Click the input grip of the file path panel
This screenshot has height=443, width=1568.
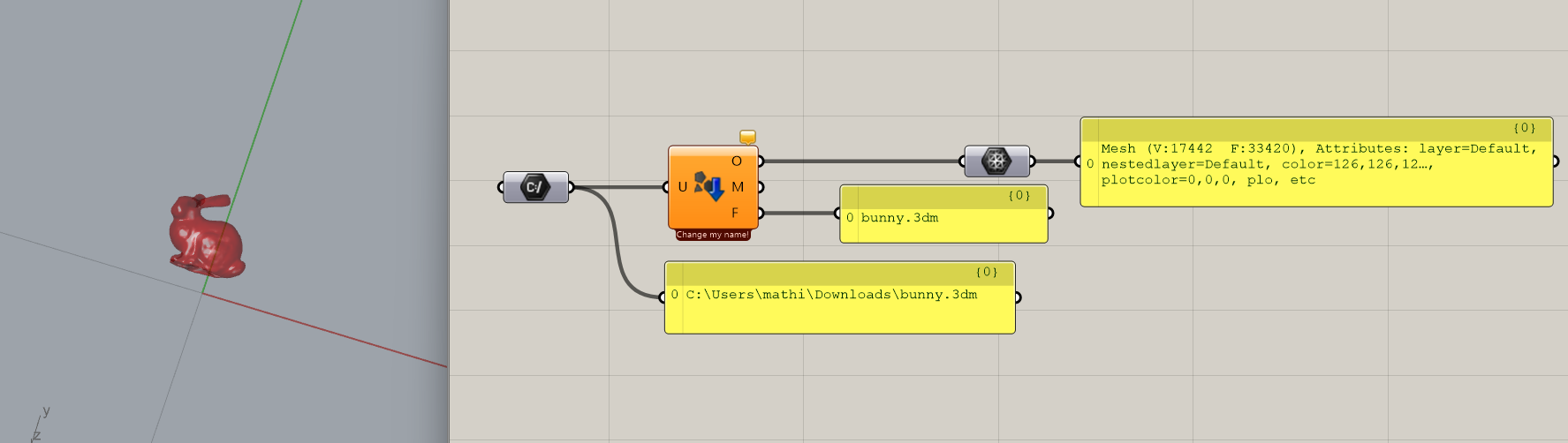point(663,297)
